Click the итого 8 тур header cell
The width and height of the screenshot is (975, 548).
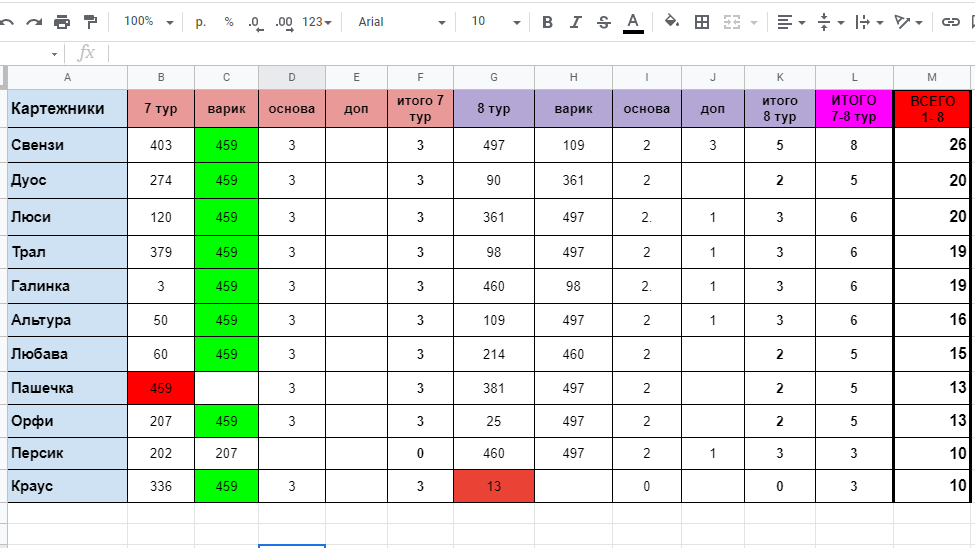(x=780, y=108)
